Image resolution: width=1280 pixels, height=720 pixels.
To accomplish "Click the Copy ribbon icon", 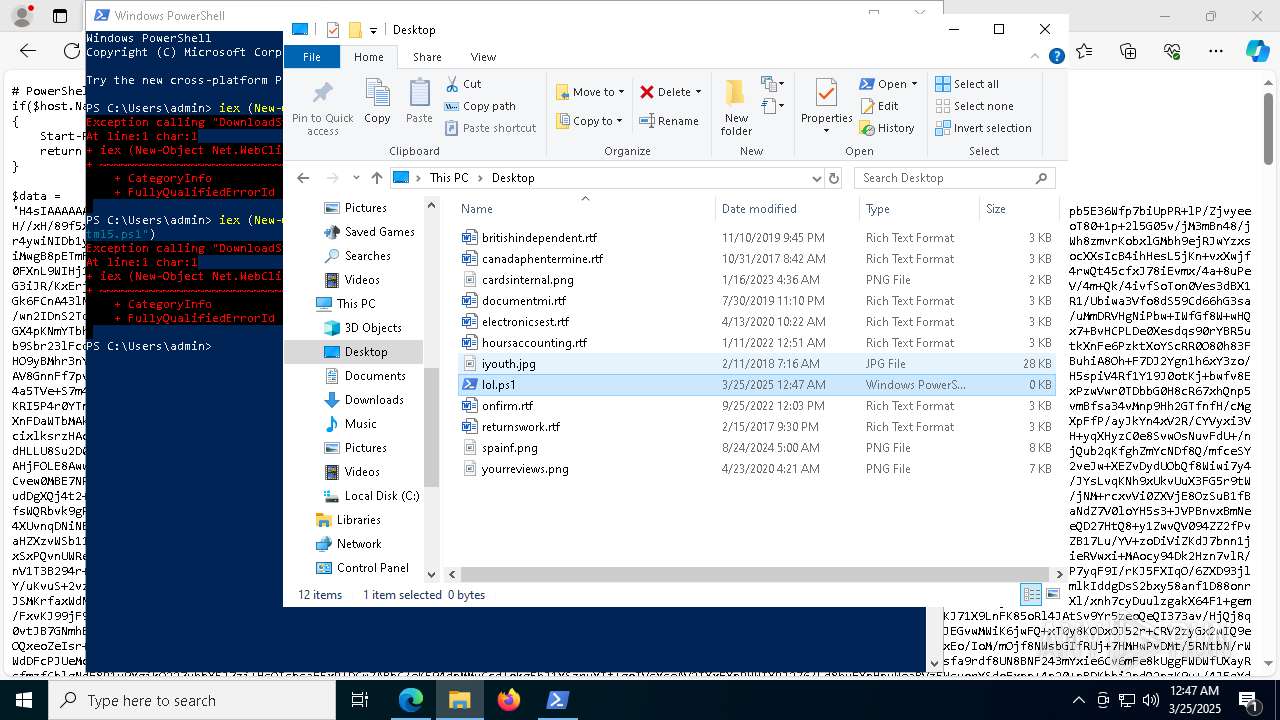I will (x=377, y=102).
